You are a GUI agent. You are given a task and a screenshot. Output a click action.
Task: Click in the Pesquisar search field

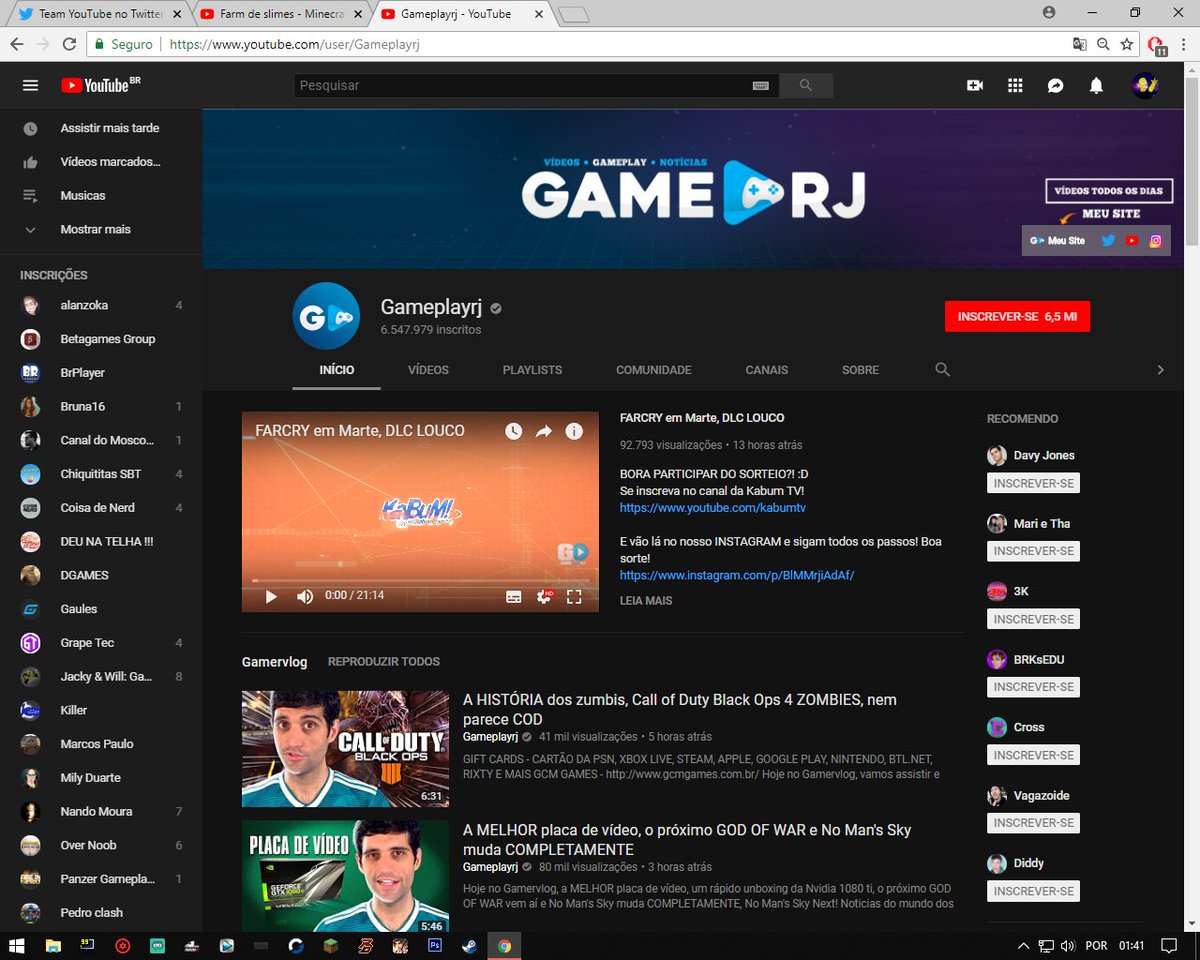tap(522, 86)
